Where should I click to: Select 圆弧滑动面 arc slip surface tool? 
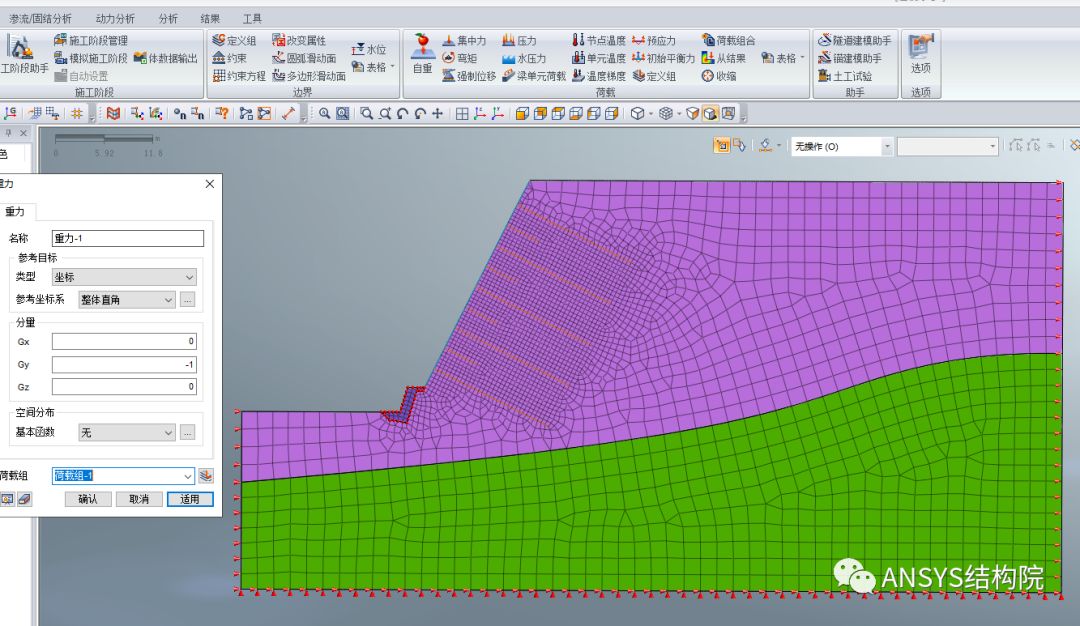tap(304, 59)
